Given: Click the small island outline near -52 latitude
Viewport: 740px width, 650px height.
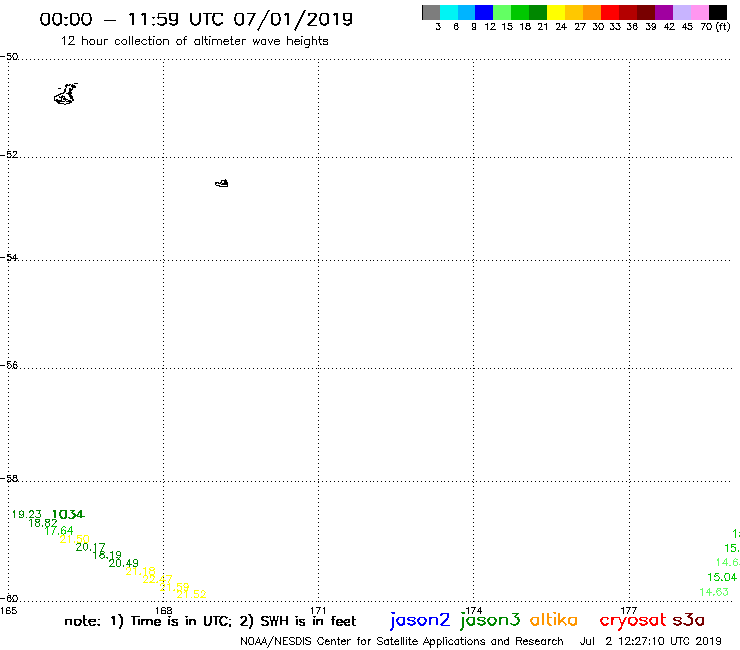Looking at the screenshot, I should point(222,183).
